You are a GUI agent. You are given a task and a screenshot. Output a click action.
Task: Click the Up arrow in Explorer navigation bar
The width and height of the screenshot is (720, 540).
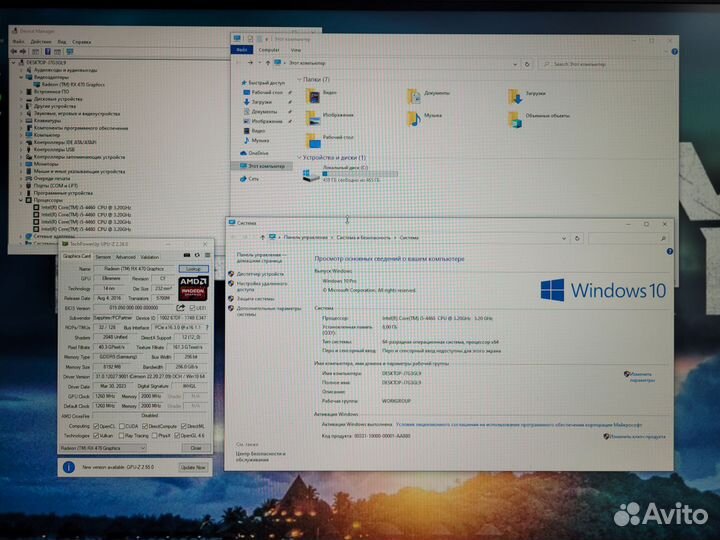(x=268, y=63)
